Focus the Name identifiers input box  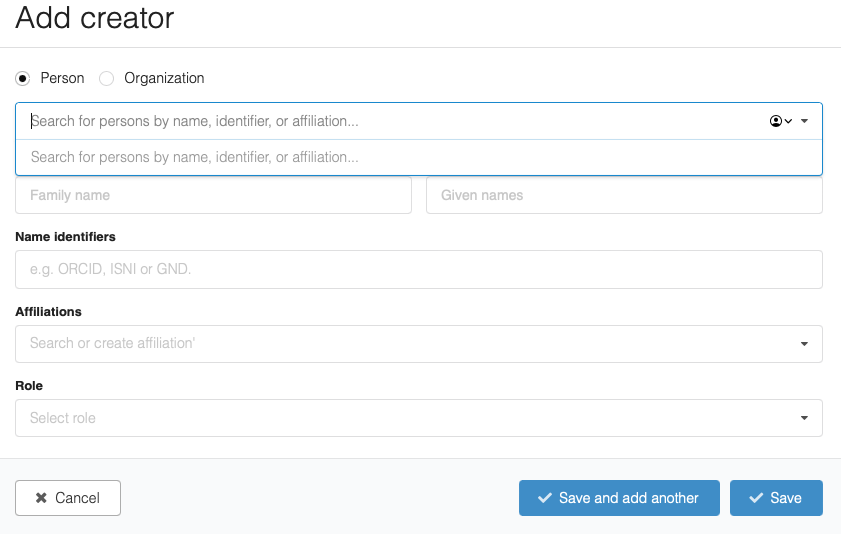click(x=418, y=270)
